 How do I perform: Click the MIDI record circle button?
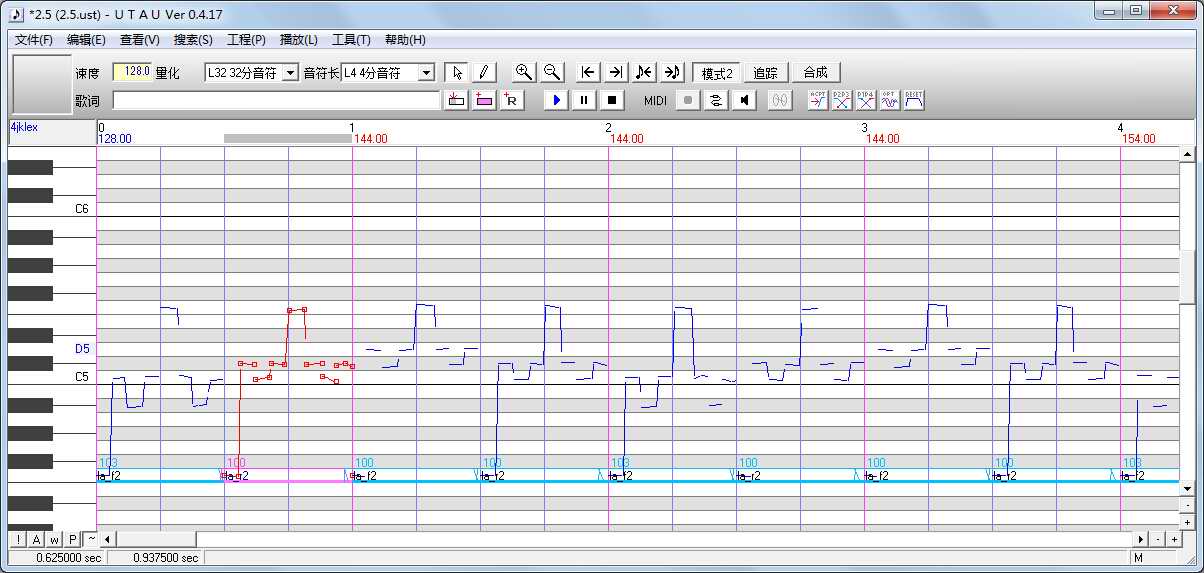(687, 100)
